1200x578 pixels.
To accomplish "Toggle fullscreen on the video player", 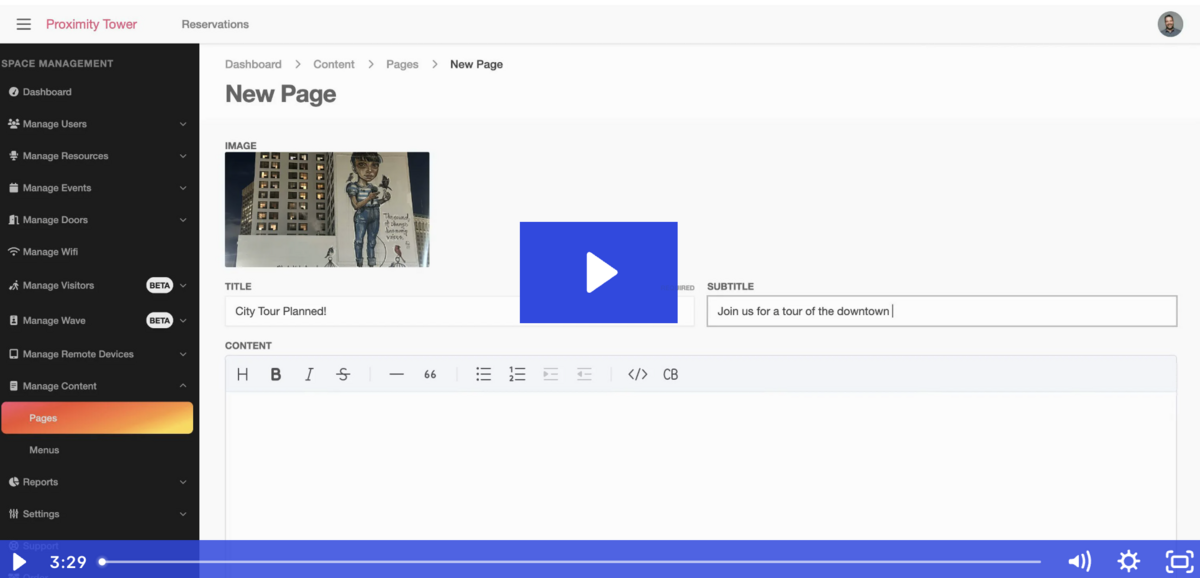I will 1179,561.
